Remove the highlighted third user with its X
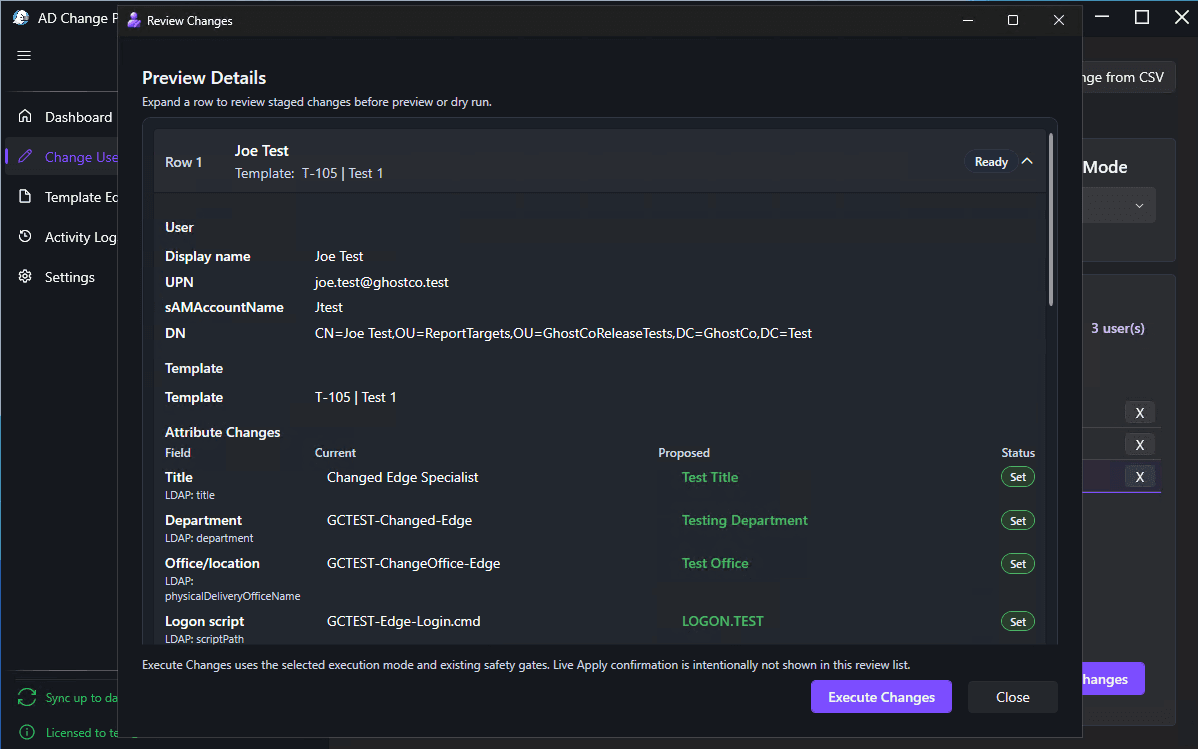This screenshot has height=749, width=1198. 1139,477
